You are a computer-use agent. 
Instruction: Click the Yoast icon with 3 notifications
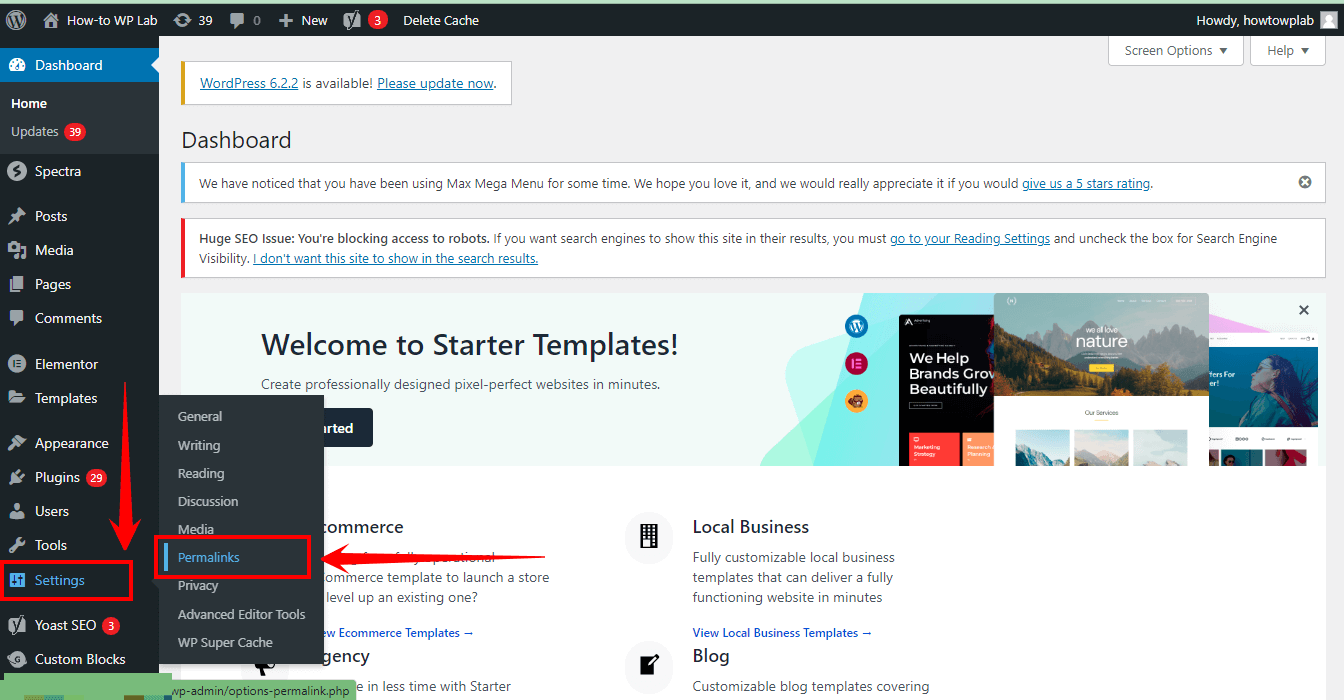(364, 20)
